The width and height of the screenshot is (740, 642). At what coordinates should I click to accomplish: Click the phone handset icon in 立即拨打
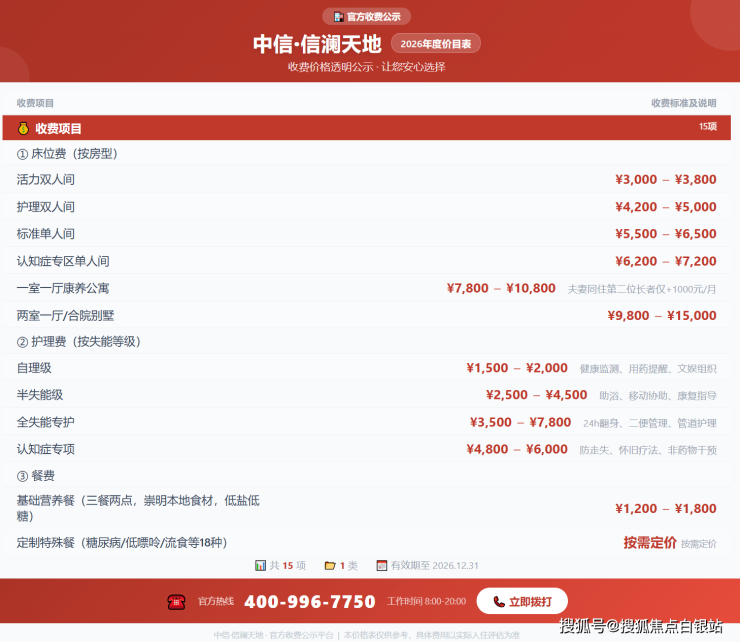(499, 601)
